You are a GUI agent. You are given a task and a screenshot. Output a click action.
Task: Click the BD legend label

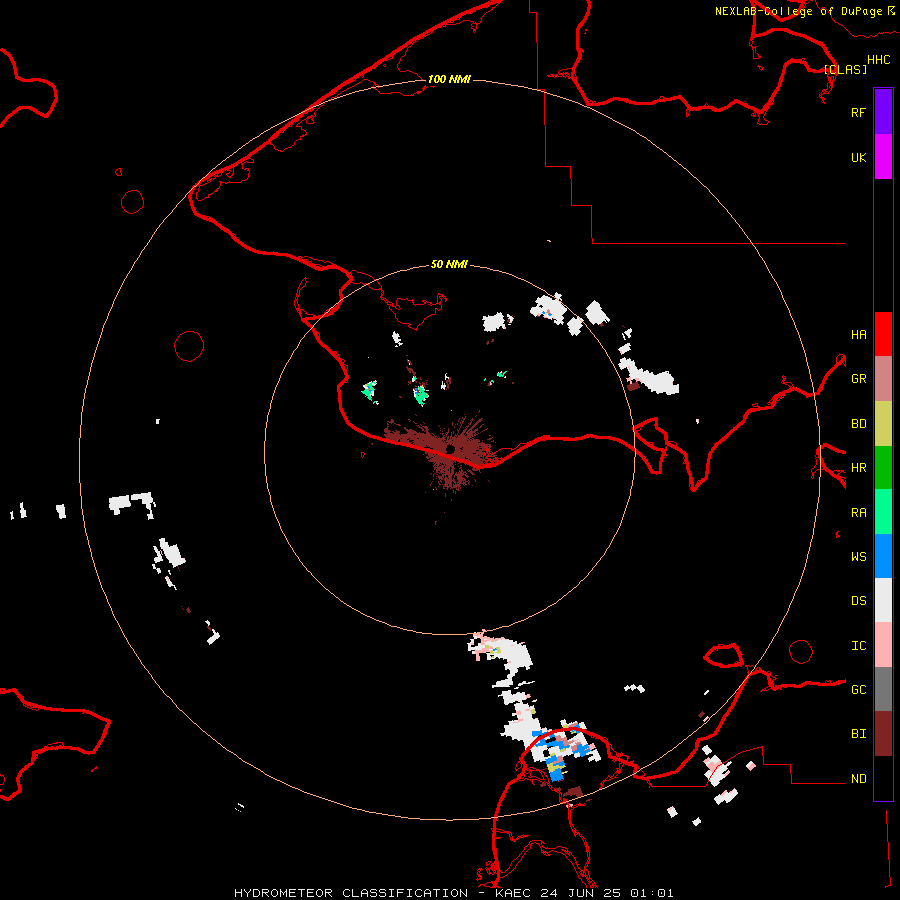858,424
